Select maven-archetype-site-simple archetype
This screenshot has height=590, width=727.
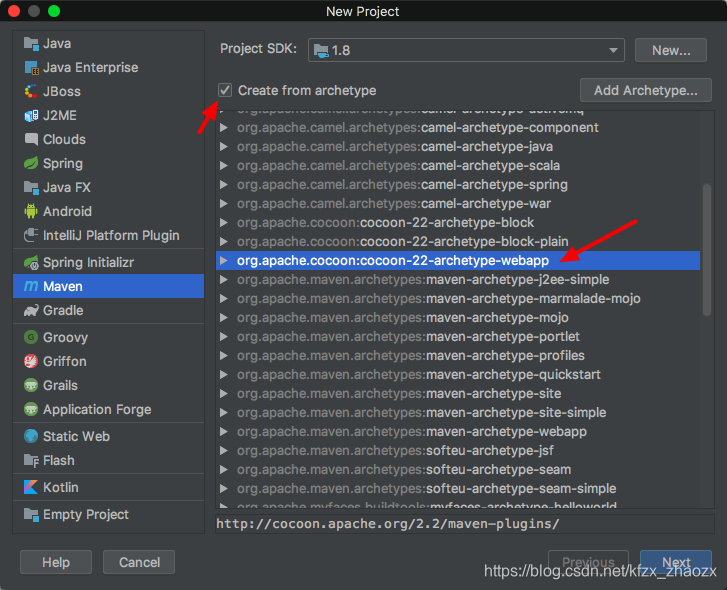[x=458, y=412]
